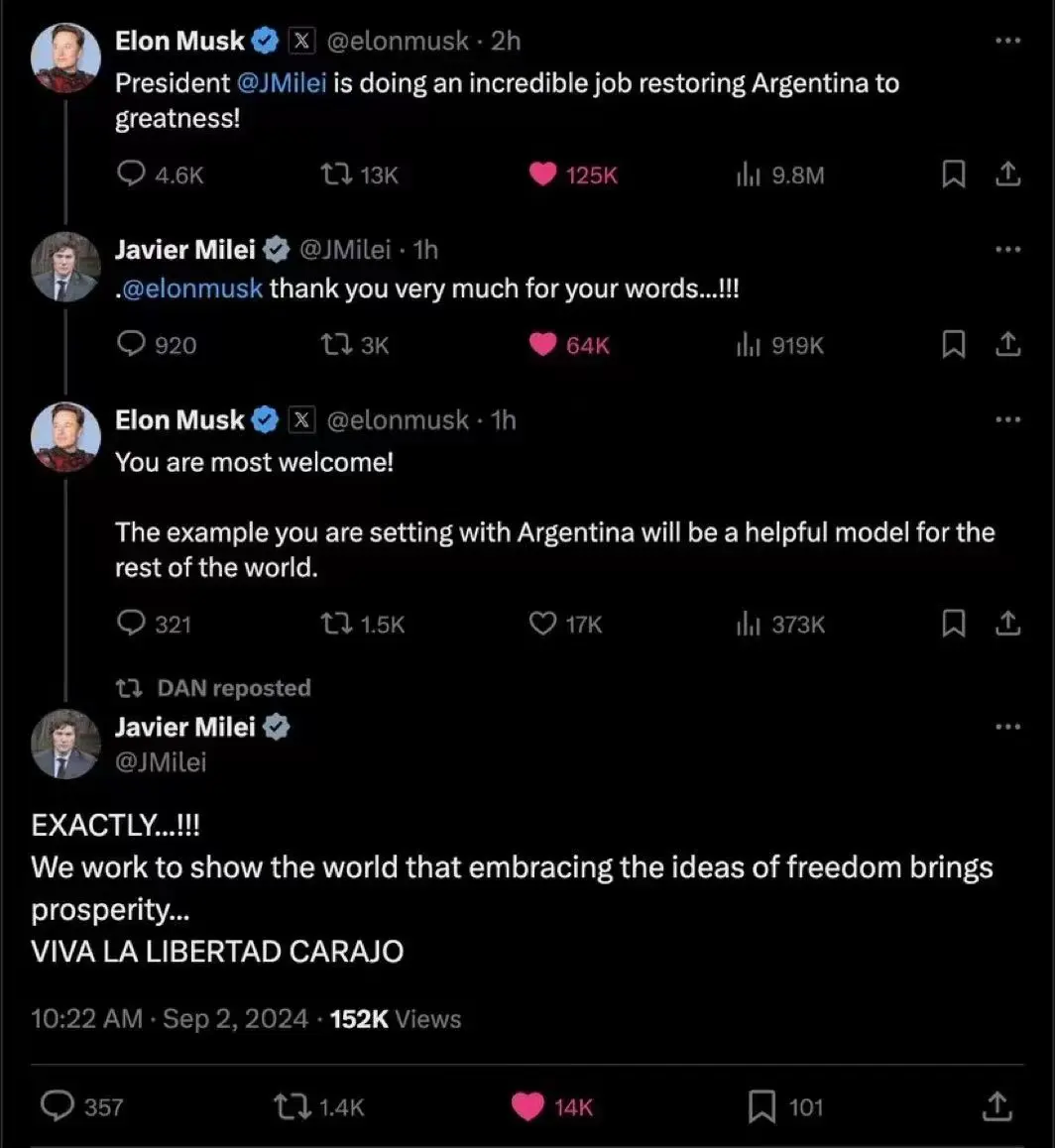Open more options on Elon's top post
The height and width of the screenshot is (1148, 1055).
(1007, 41)
